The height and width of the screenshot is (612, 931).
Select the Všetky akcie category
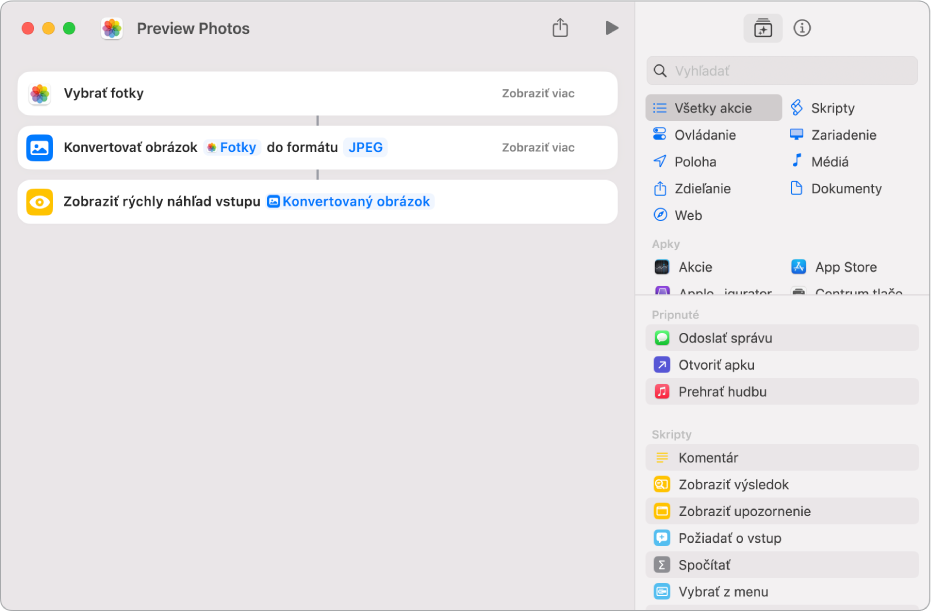coord(714,108)
